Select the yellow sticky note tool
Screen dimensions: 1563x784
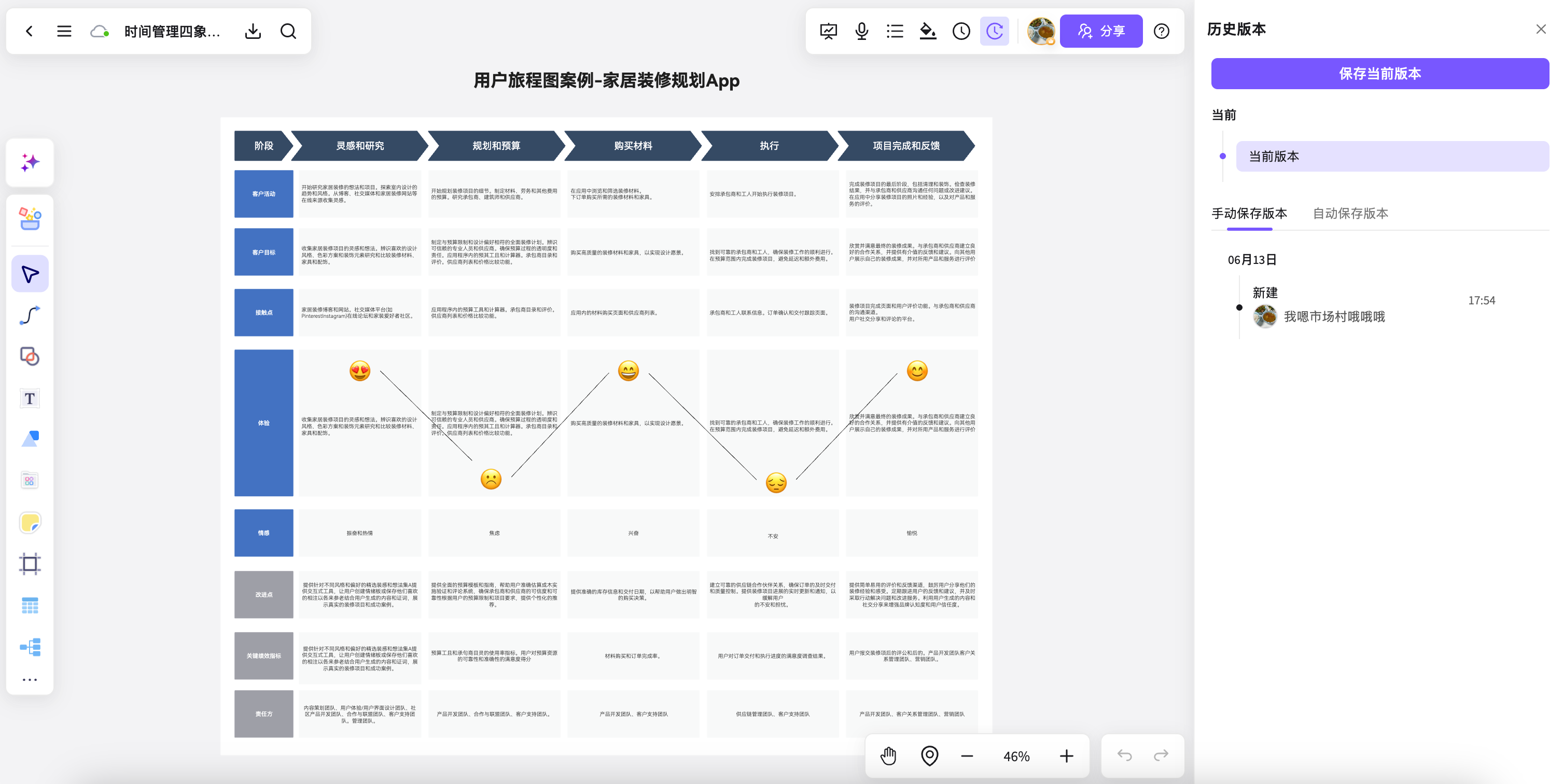tap(30, 523)
